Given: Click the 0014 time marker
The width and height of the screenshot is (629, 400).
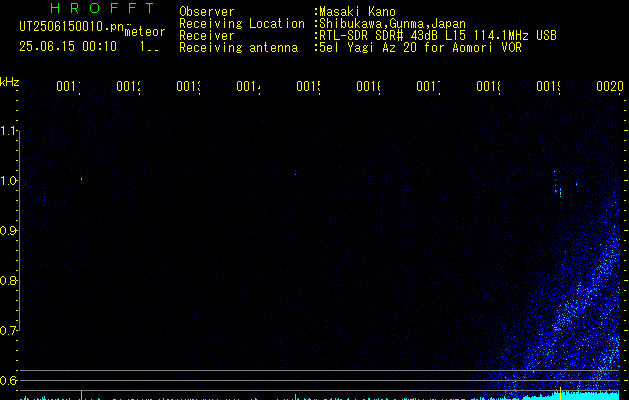Looking at the screenshot, I should coord(248,86).
